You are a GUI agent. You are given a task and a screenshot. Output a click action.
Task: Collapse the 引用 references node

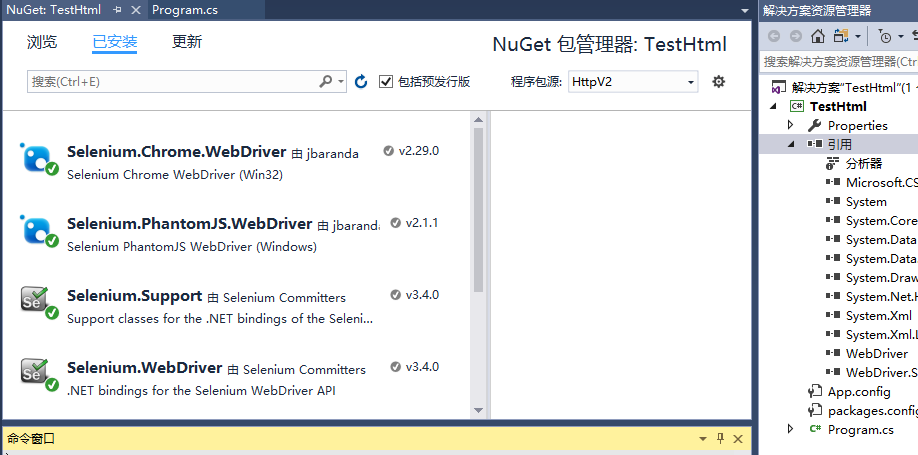790,144
